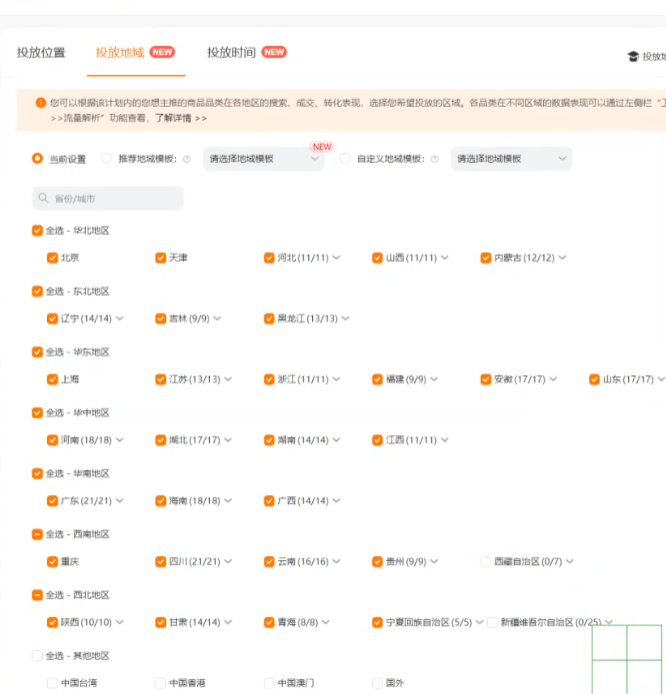
Task: Open the recommended region template dropdown
Action: pos(263,159)
